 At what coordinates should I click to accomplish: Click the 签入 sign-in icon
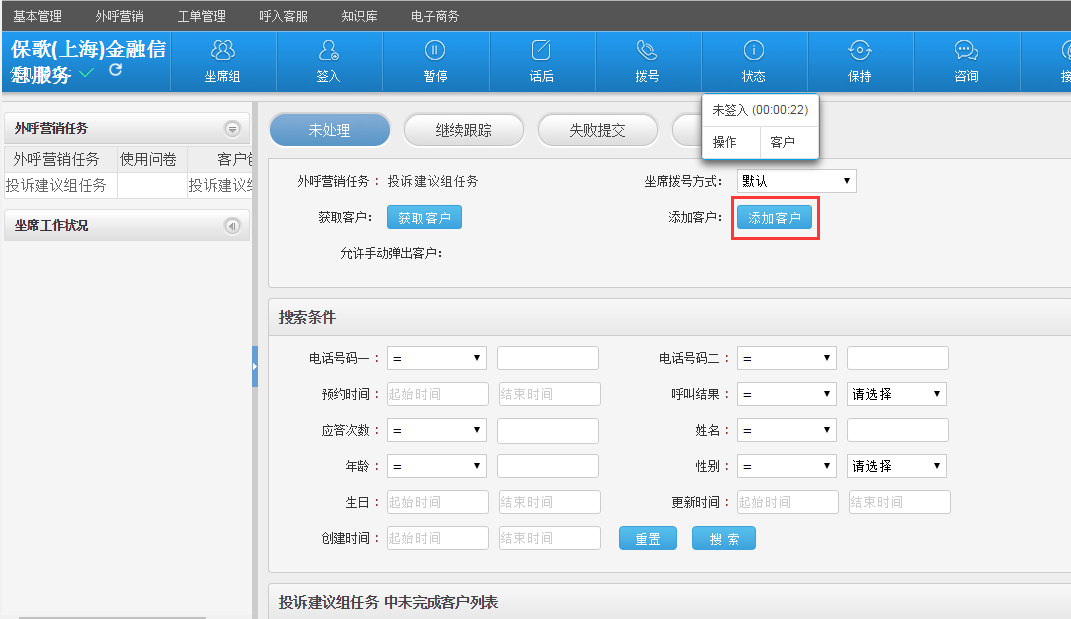(328, 50)
